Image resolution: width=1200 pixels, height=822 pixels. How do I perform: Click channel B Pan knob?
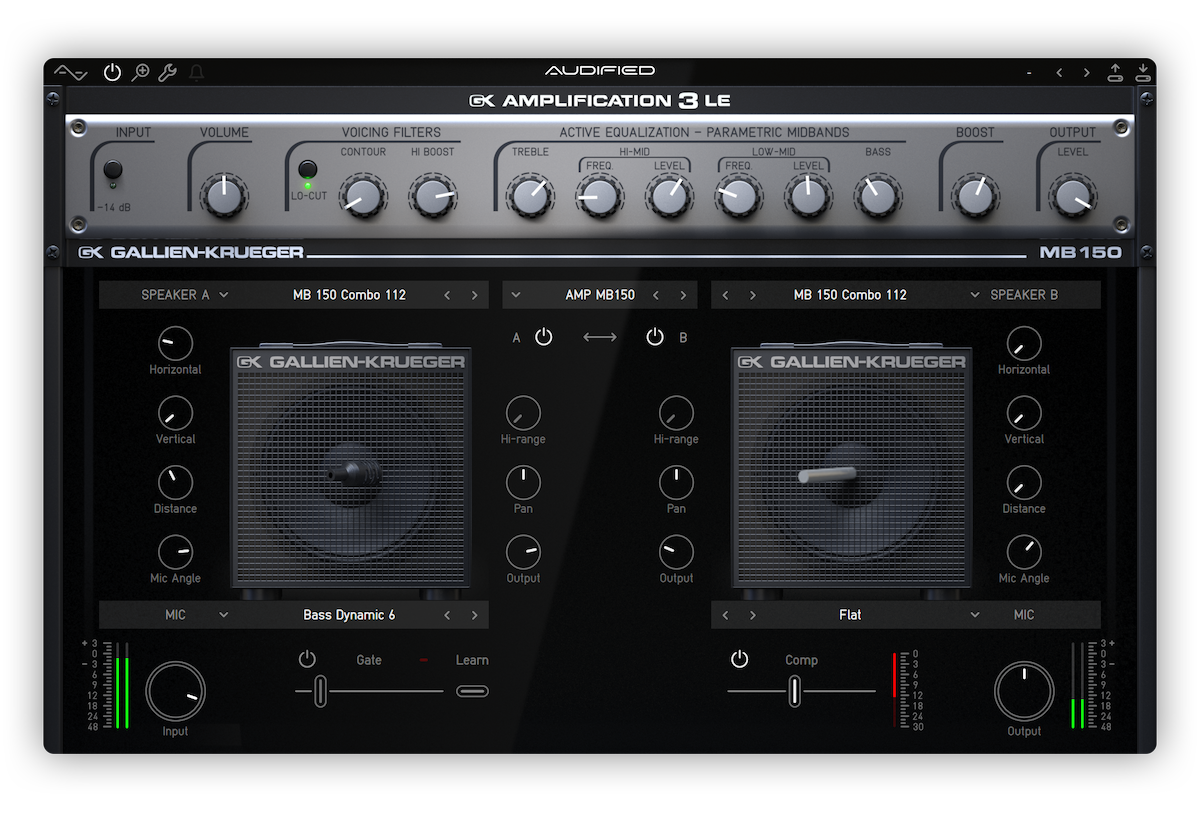676,483
